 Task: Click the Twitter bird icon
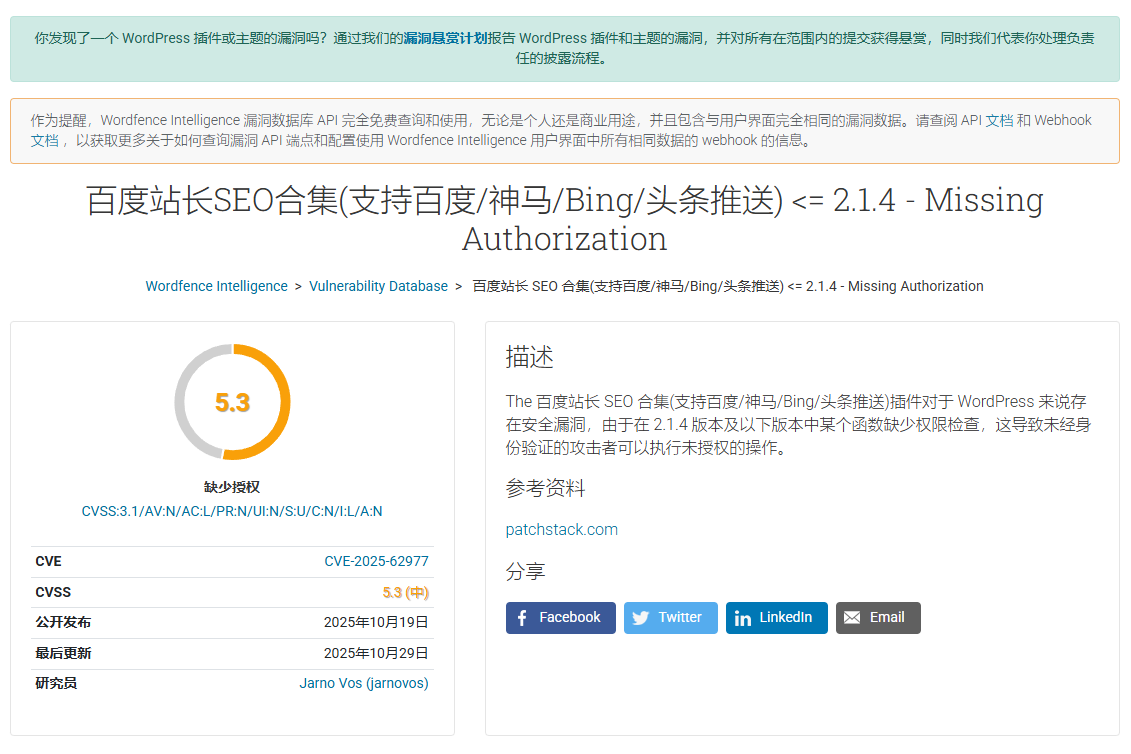[x=641, y=618]
